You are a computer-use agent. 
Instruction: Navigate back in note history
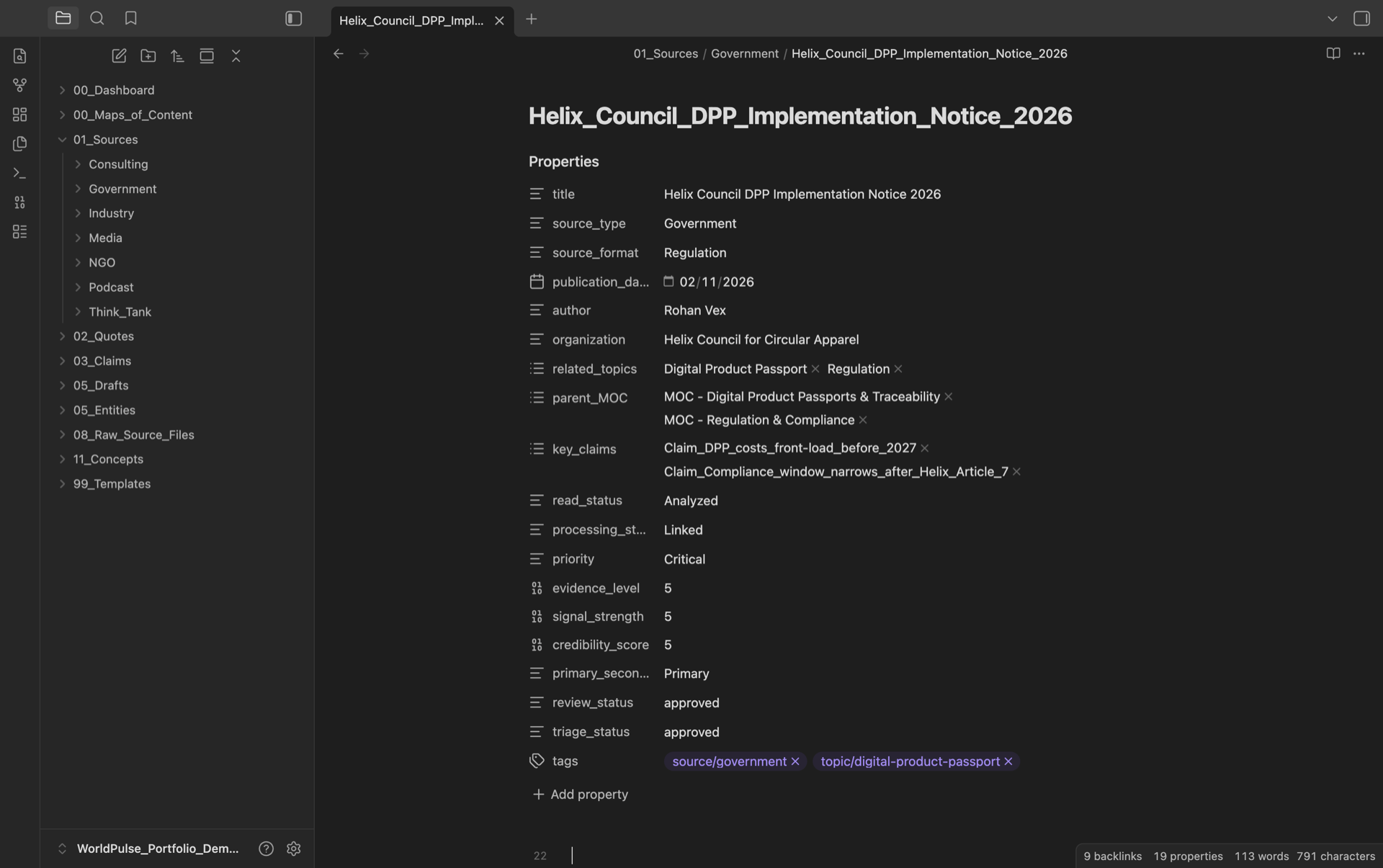(x=338, y=53)
